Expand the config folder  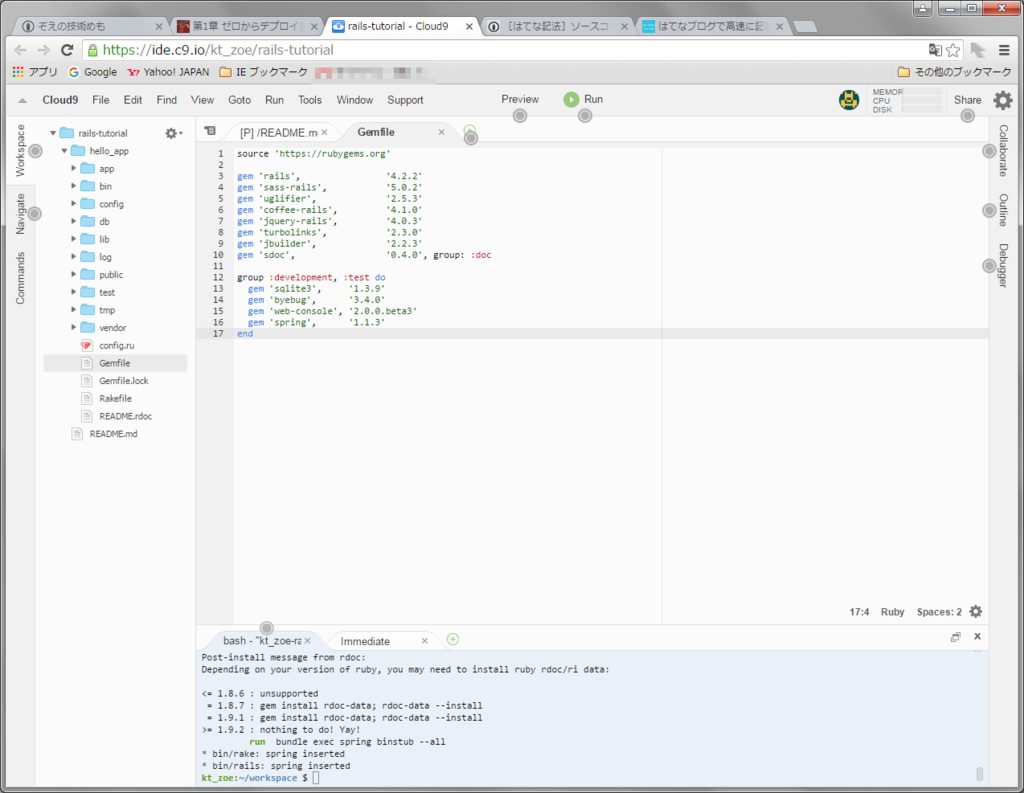(74, 204)
